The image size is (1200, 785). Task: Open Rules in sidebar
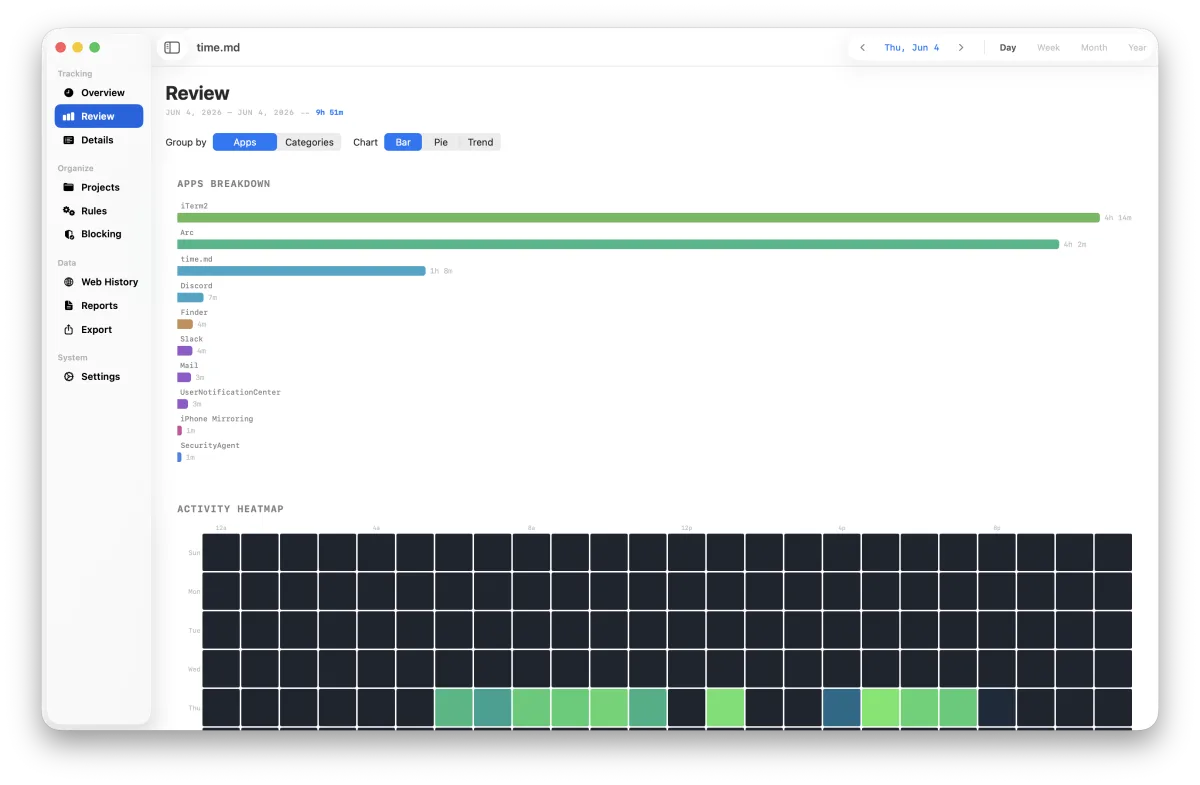coord(99,211)
